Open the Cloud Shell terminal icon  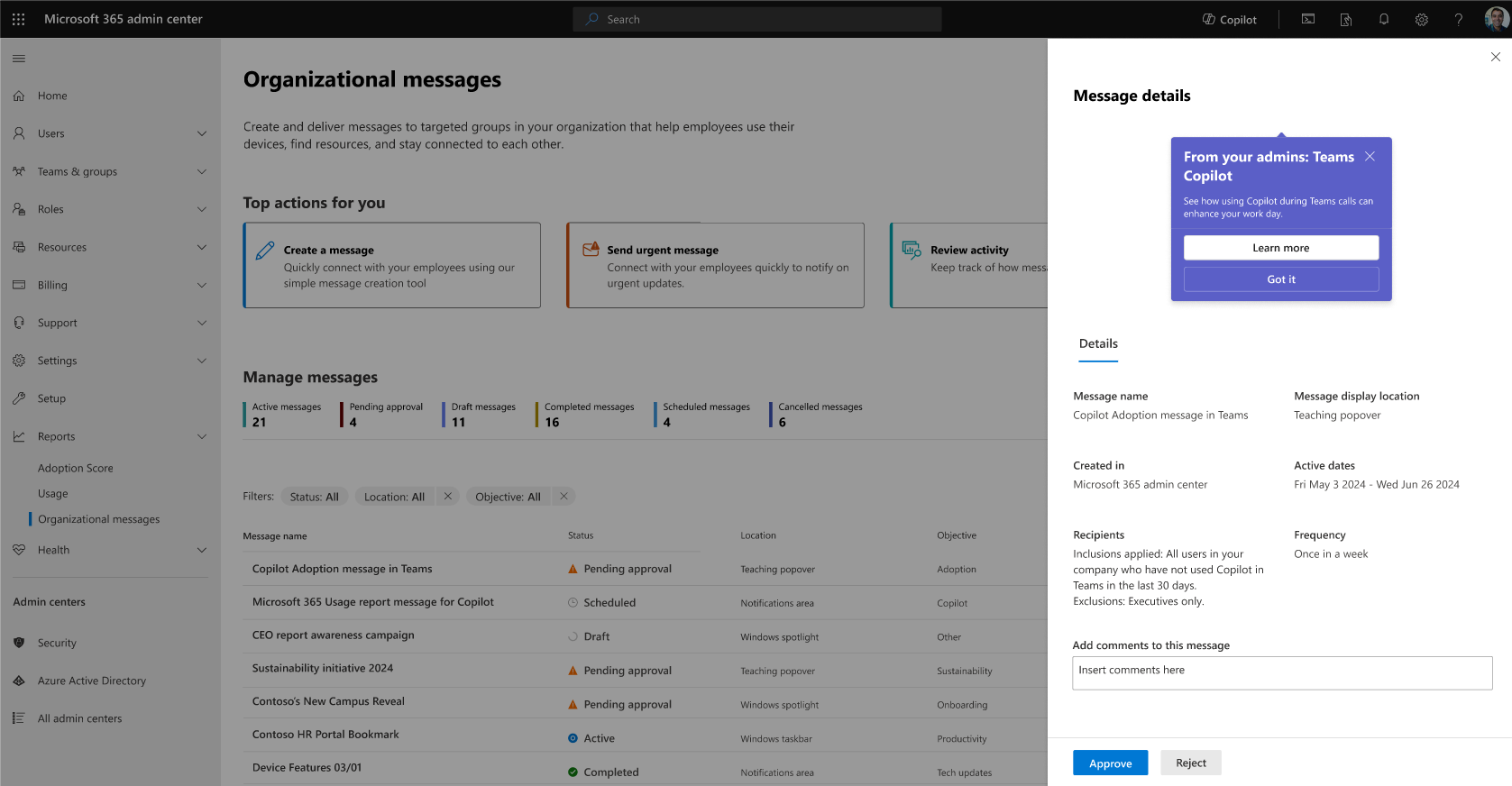pos(1308,19)
